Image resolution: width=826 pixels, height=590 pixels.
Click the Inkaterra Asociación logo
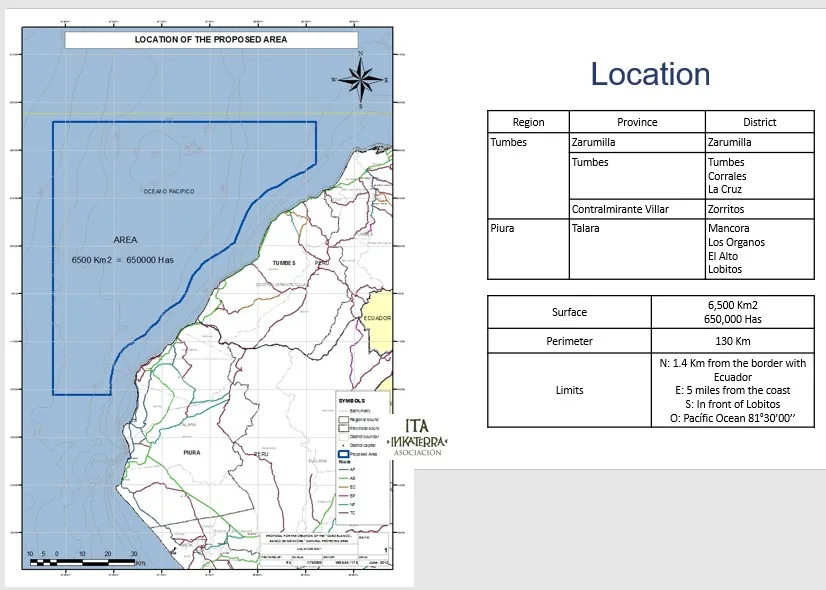417,437
